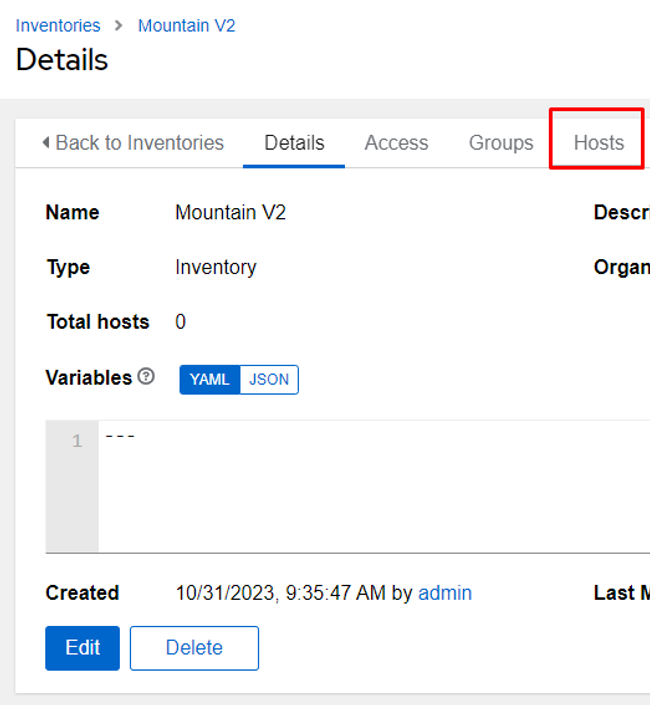Click the Mountain V2 name value
The height and width of the screenshot is (705, 650).
coord(230,212)
